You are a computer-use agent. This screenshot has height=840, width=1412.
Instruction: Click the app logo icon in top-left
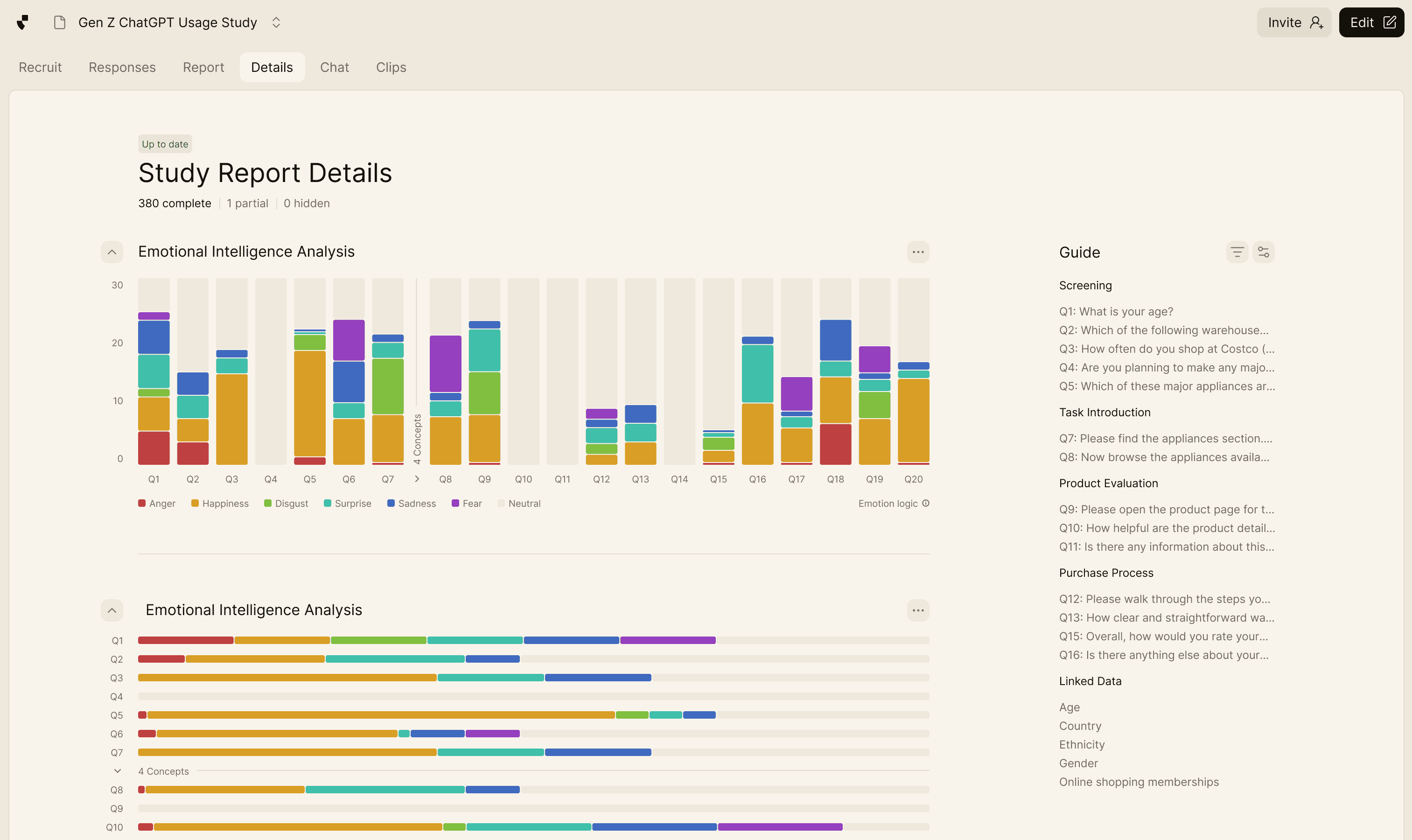pyautogui.click(x=23, y=23)
